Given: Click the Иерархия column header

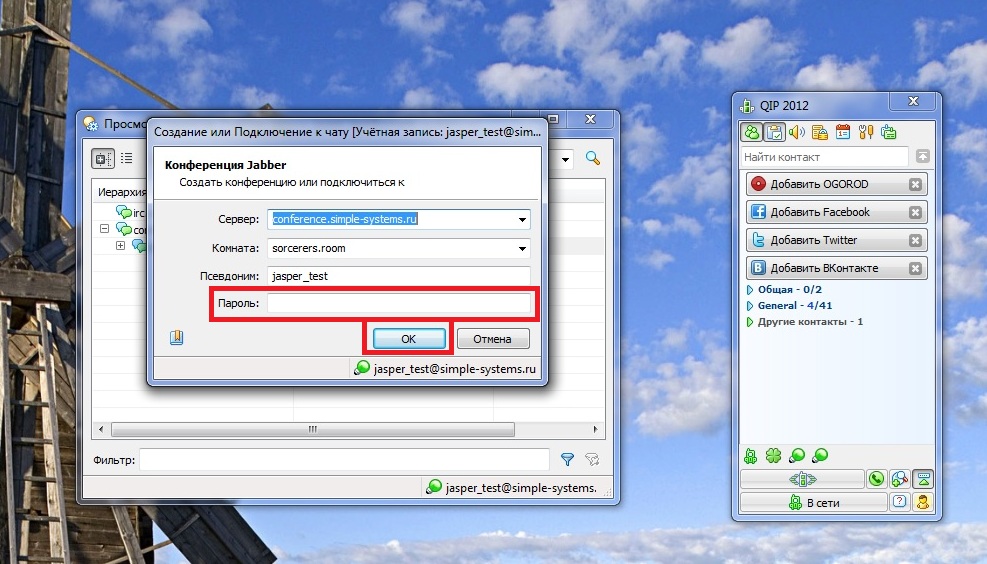Looking at the screenshot, I should 121,192.
